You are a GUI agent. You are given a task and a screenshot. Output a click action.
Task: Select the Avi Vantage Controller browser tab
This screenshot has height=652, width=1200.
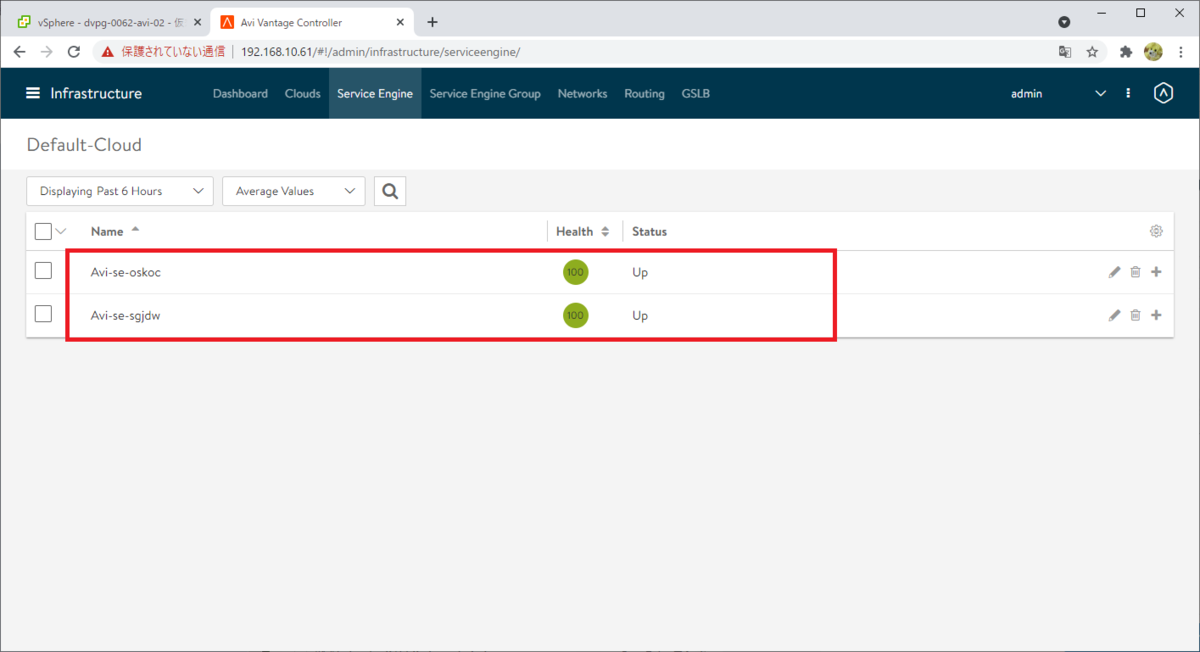[x=313, y=22]
